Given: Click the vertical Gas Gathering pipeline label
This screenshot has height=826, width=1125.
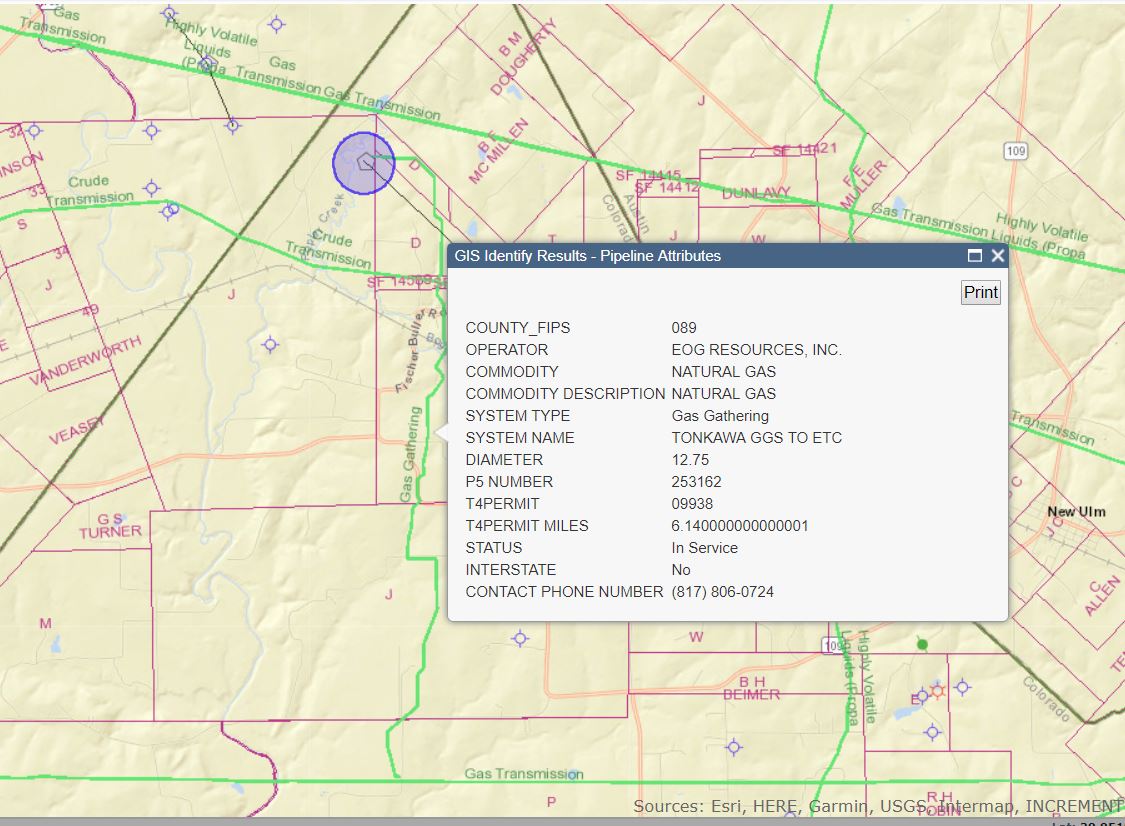Looking at the screenshot, I should tap(410, 454).
